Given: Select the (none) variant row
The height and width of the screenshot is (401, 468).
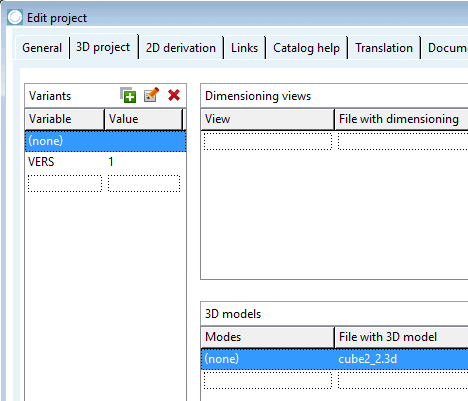Looking at the screenshot, I should tap(105, 141).
